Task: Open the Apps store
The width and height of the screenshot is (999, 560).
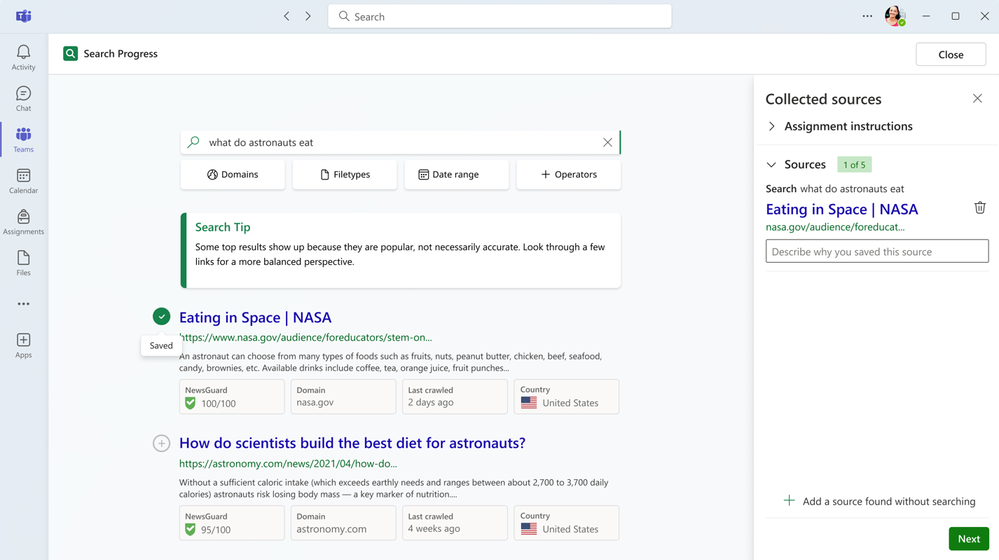Action: [24, 345]
